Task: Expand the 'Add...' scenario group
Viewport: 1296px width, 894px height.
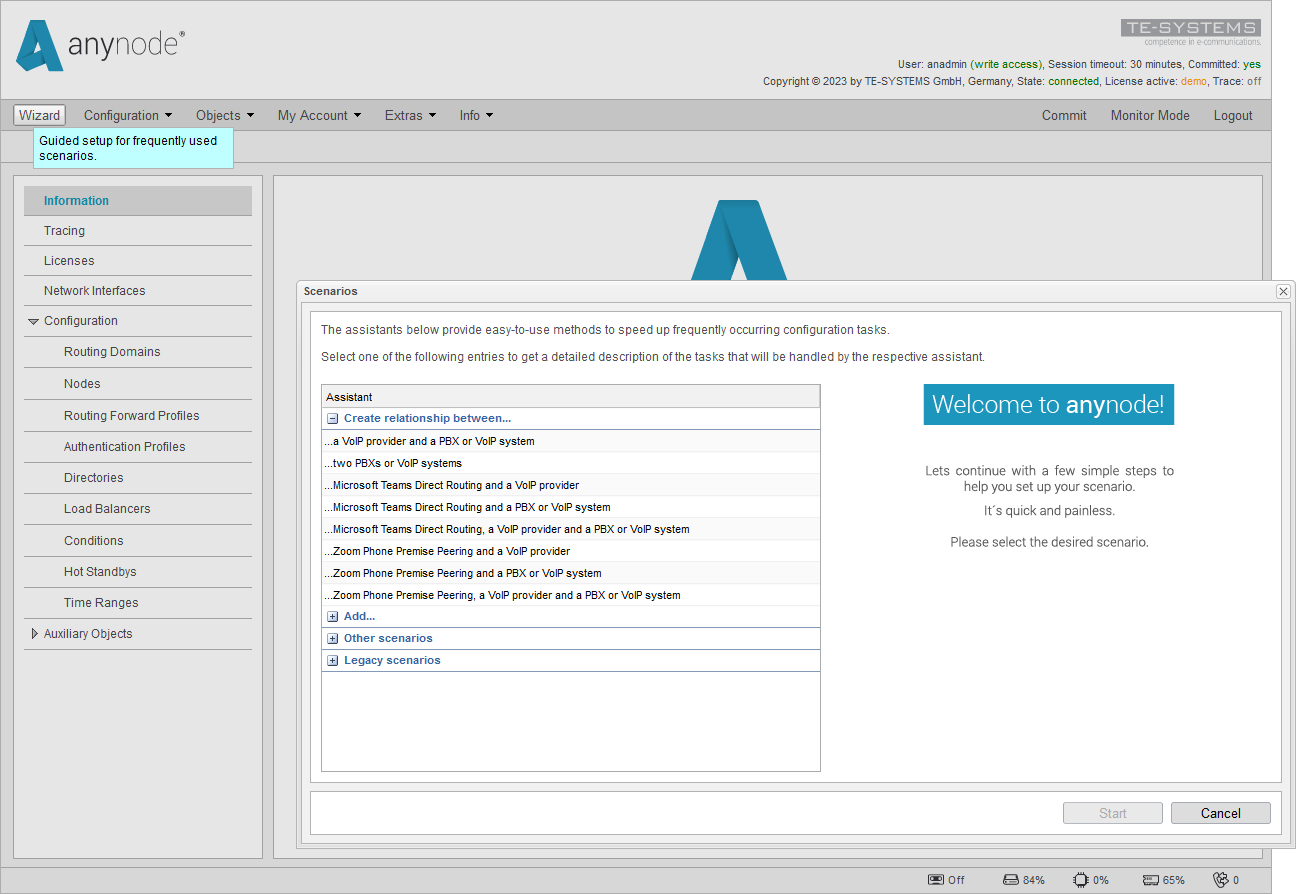Action: point(333,617)
